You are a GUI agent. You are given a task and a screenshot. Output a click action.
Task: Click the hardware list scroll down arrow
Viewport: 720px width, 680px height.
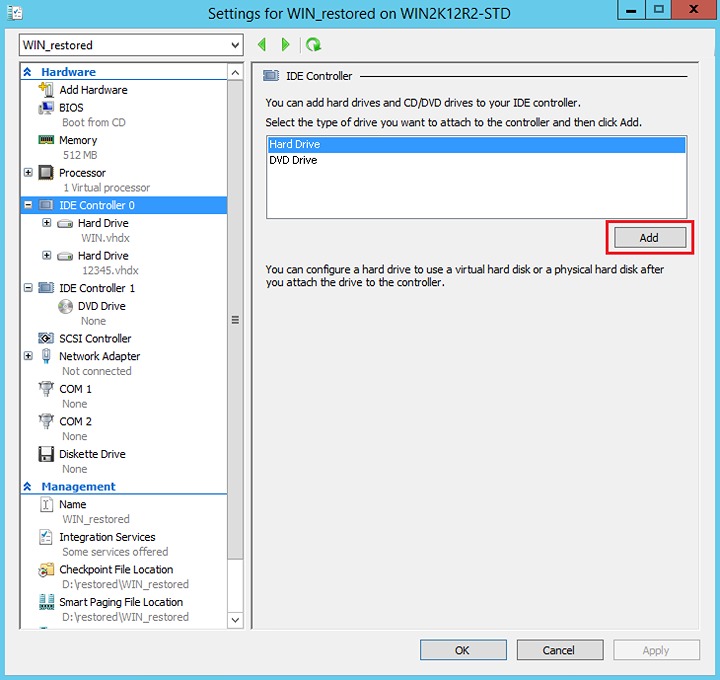236,620
